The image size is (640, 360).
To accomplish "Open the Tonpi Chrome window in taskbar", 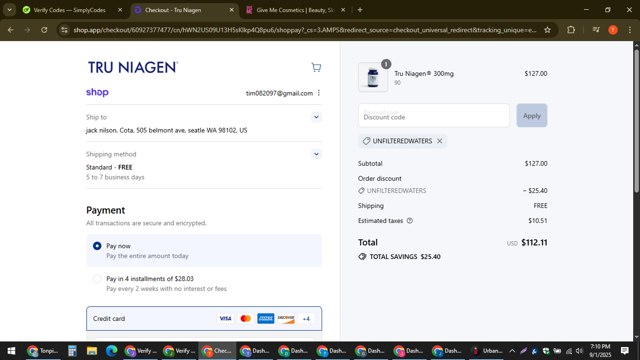I will pos(43,351).
